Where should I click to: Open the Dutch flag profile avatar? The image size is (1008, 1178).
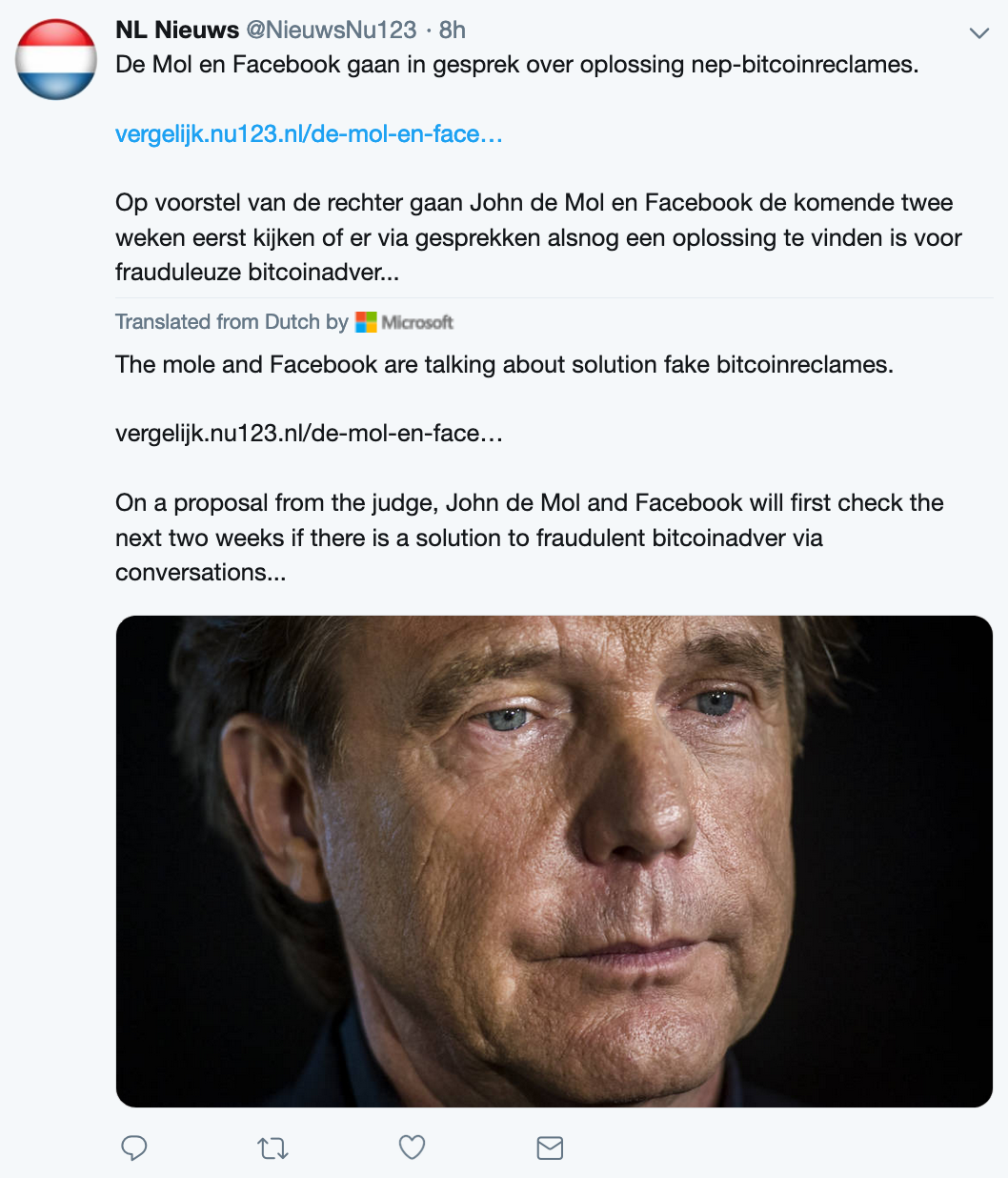(x=56, y=59)
